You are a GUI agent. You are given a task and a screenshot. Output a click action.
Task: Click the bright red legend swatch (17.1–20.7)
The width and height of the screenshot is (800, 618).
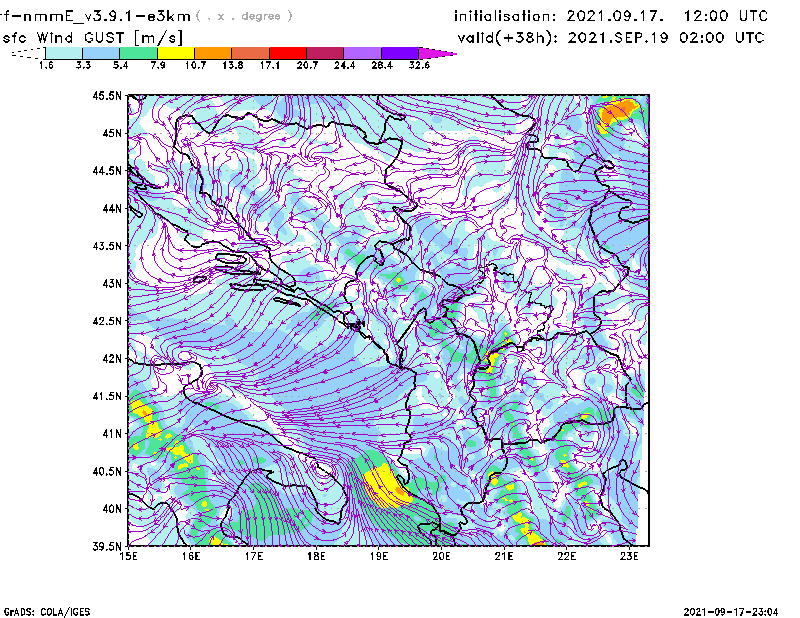tap(288, 53)
